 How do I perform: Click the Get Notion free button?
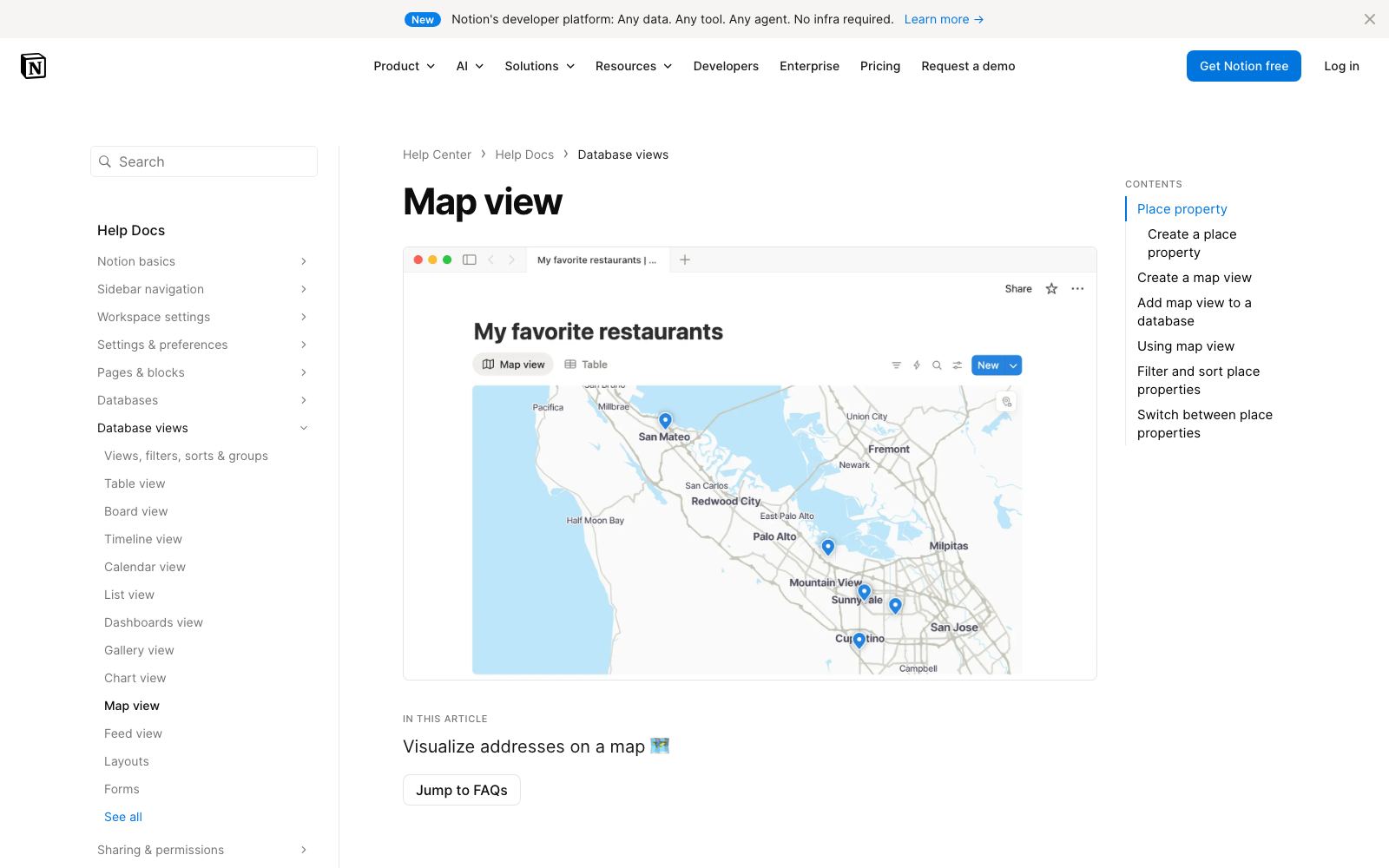(x=1243, y=66)
